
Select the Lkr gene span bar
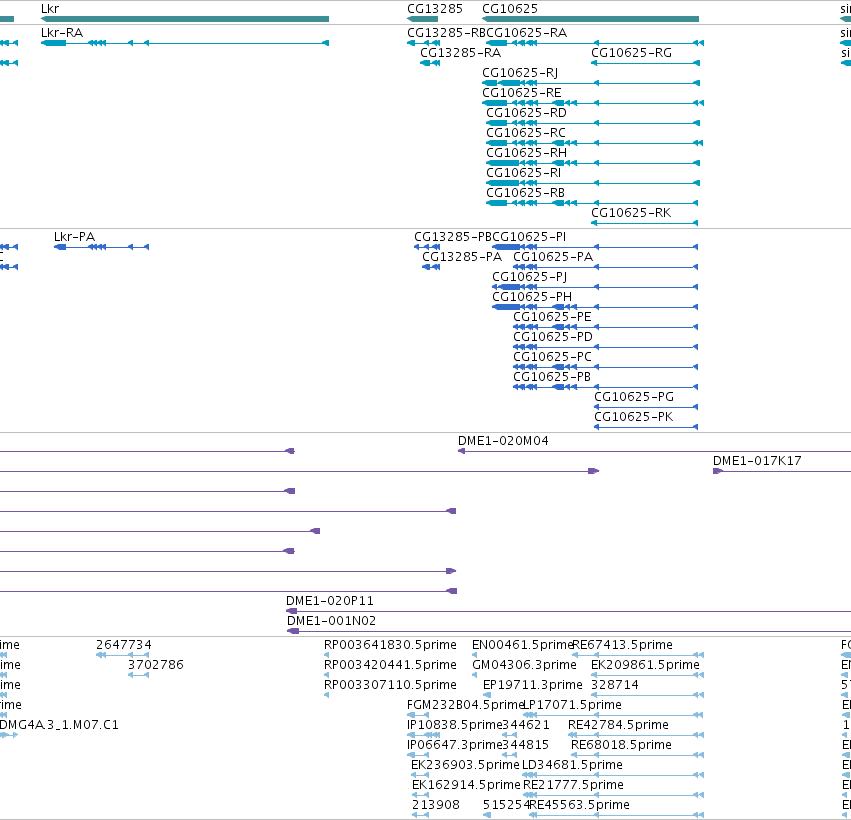(x=185, y=19)
